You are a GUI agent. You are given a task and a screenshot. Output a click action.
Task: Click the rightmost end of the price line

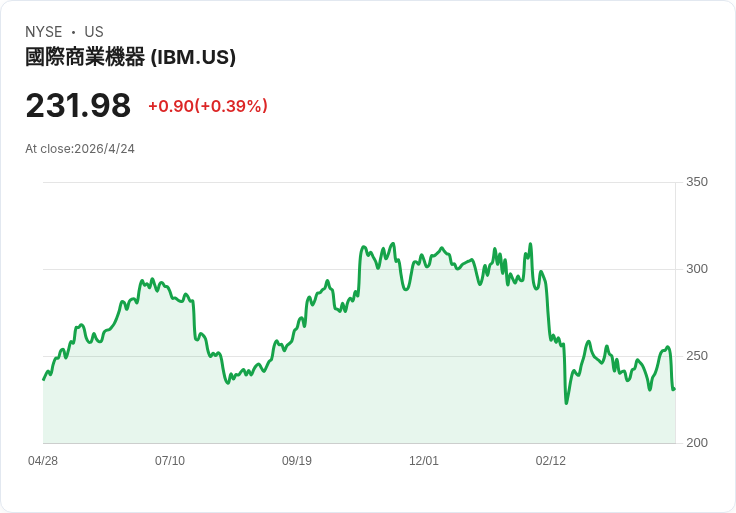(674, 389)
